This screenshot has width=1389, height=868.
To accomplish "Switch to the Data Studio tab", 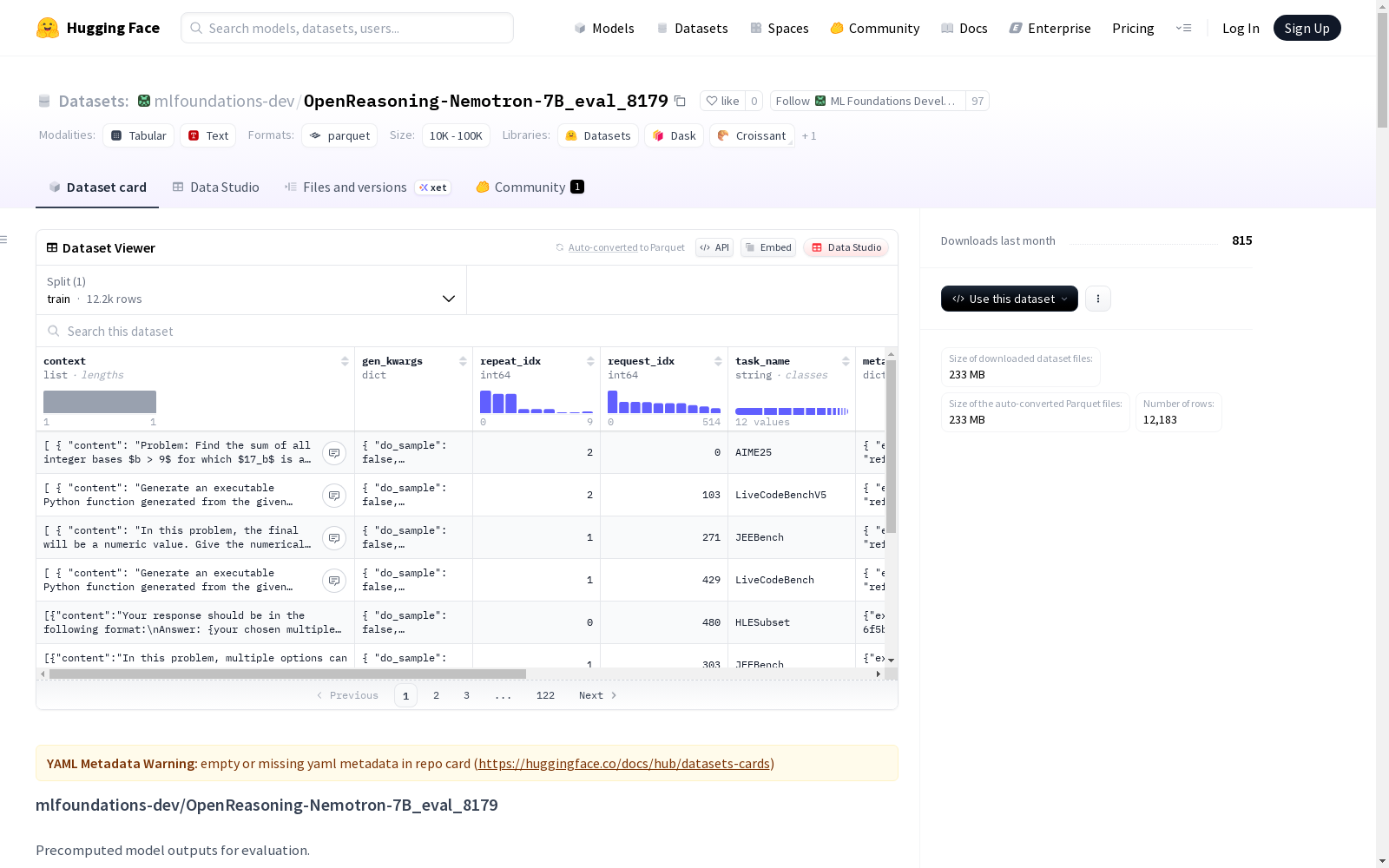I will coord(216,187).
